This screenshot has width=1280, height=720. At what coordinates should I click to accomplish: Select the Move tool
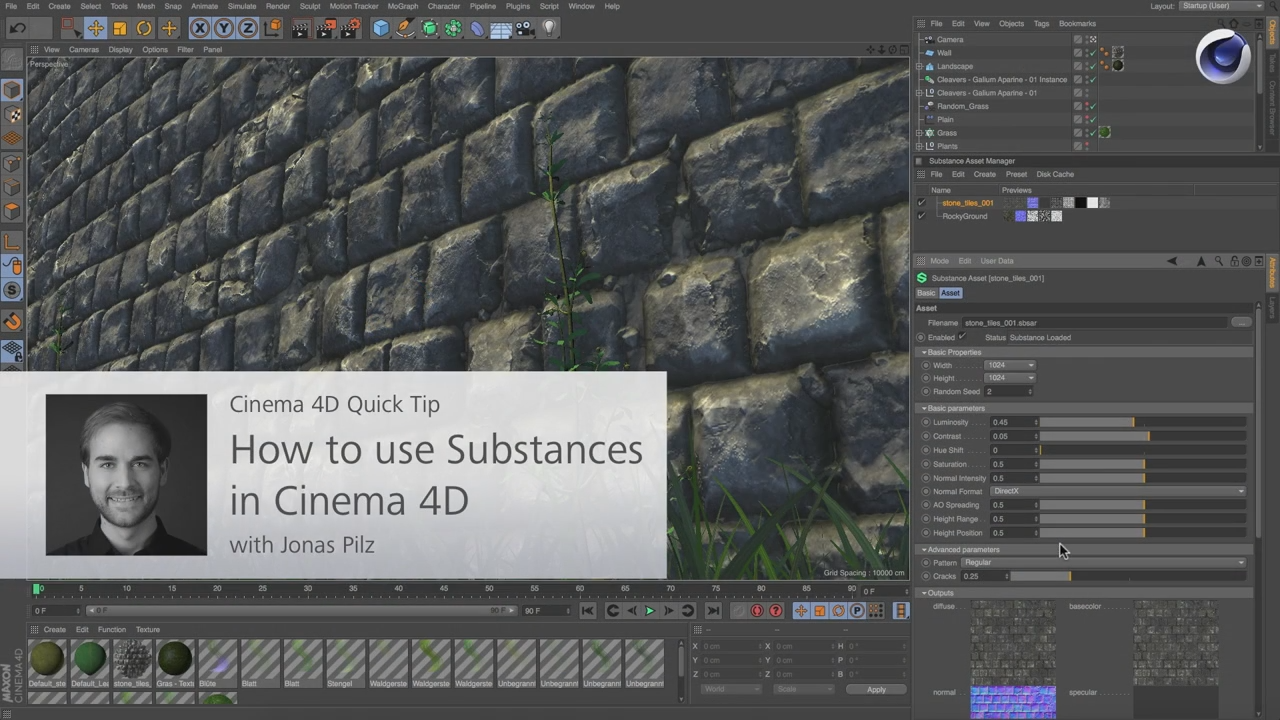[x=95, y=28]
